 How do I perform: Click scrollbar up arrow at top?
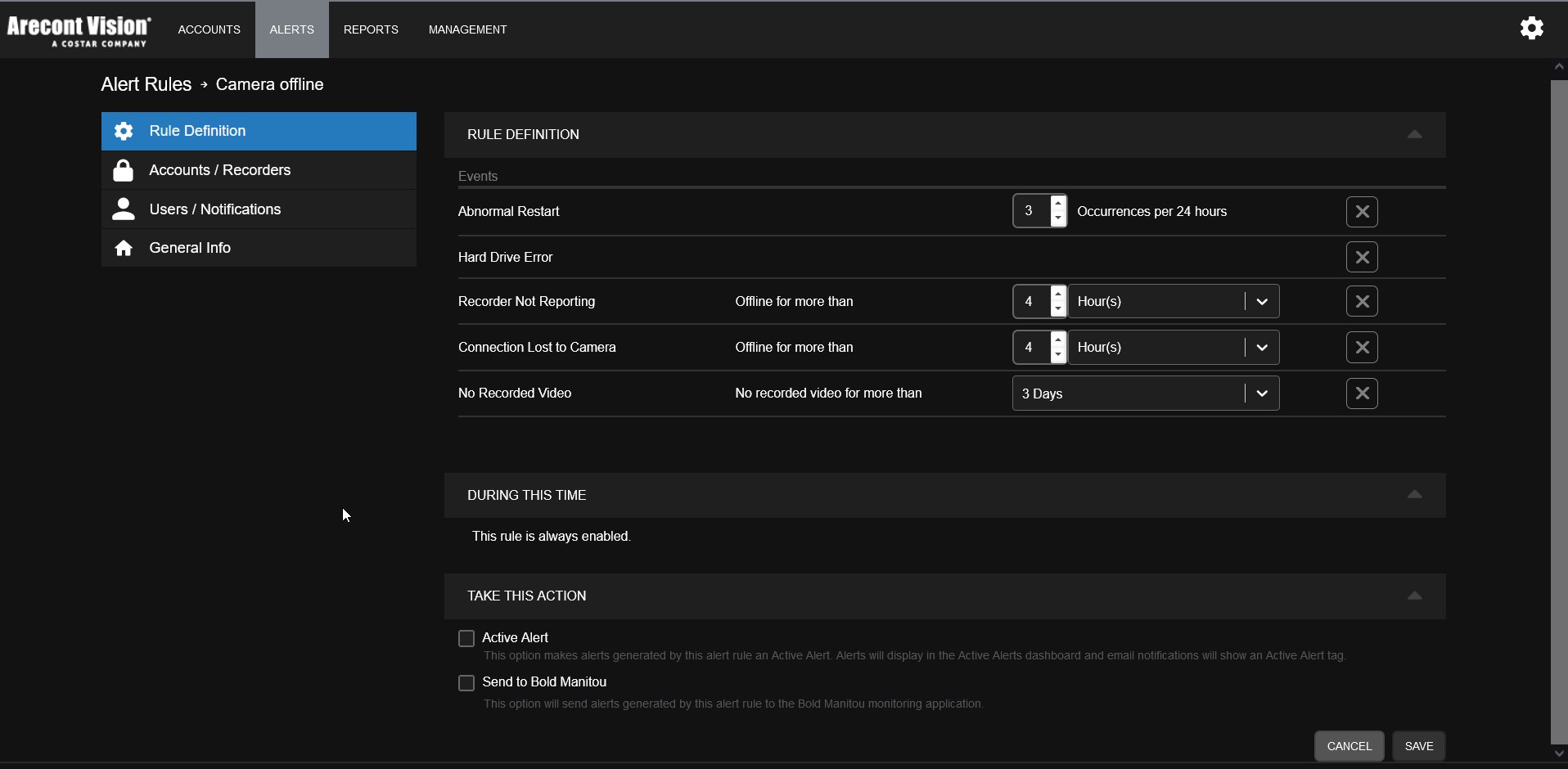click(x=1559, y=67)
